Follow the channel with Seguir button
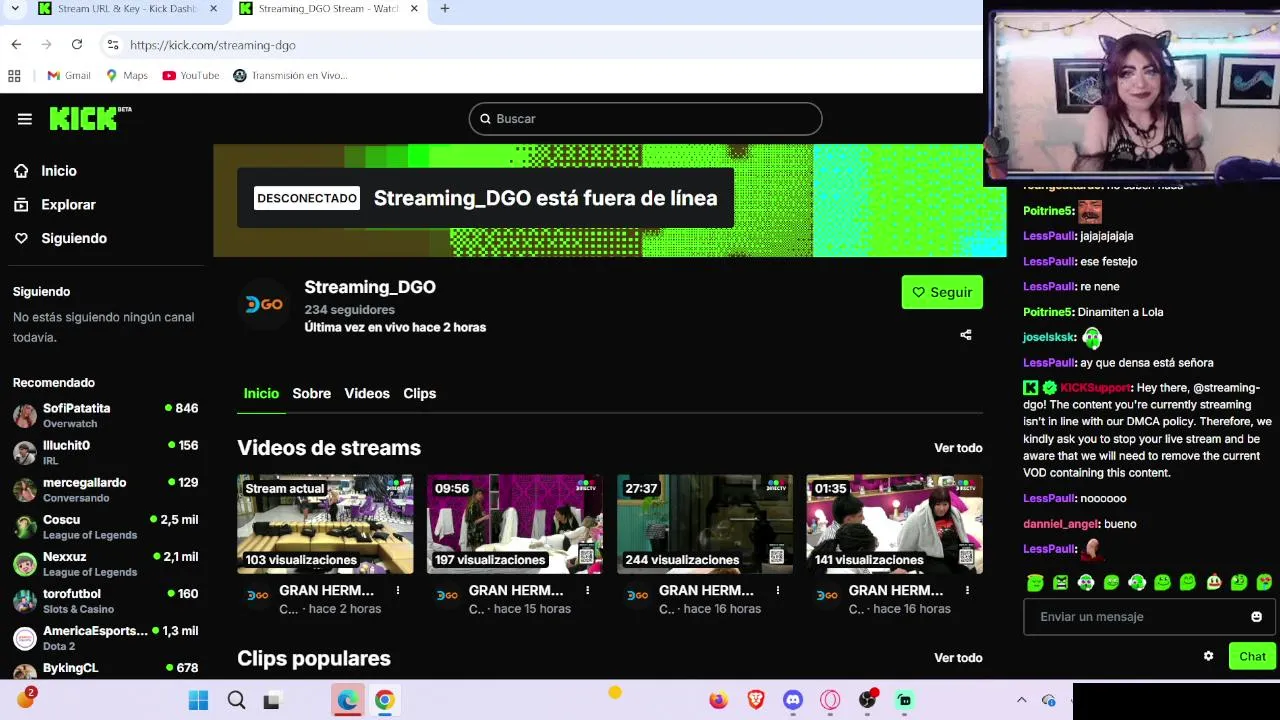 point(942,292)
